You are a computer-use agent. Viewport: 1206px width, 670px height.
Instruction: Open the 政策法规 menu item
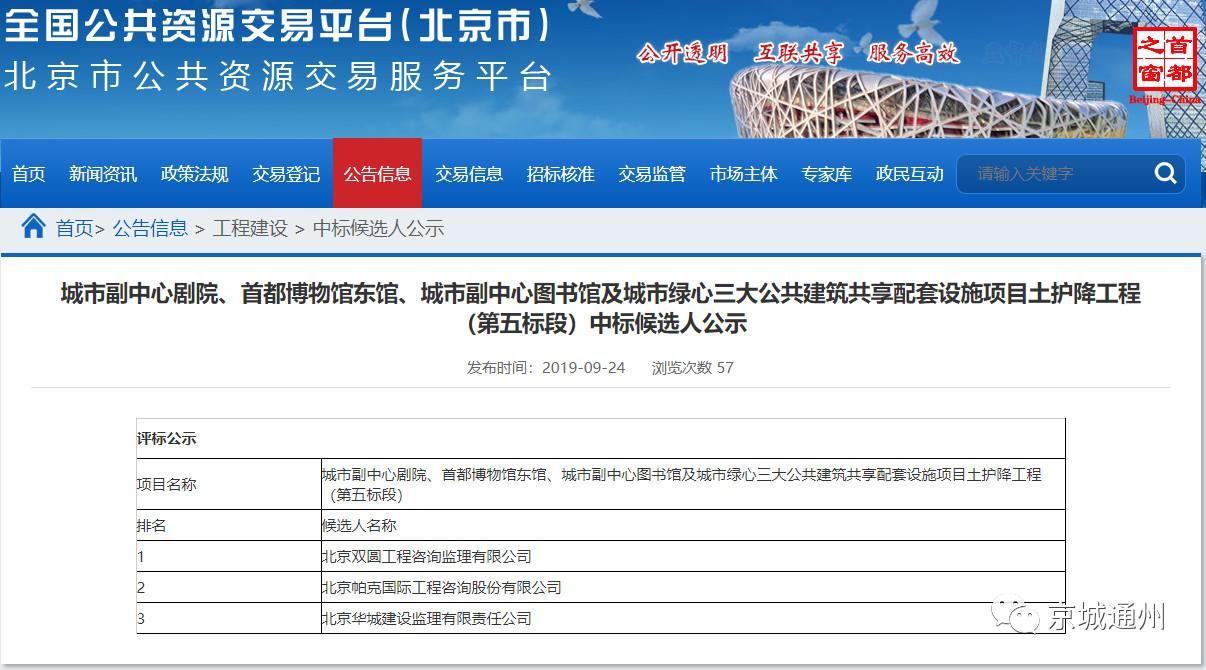click(x=195, y=174)
